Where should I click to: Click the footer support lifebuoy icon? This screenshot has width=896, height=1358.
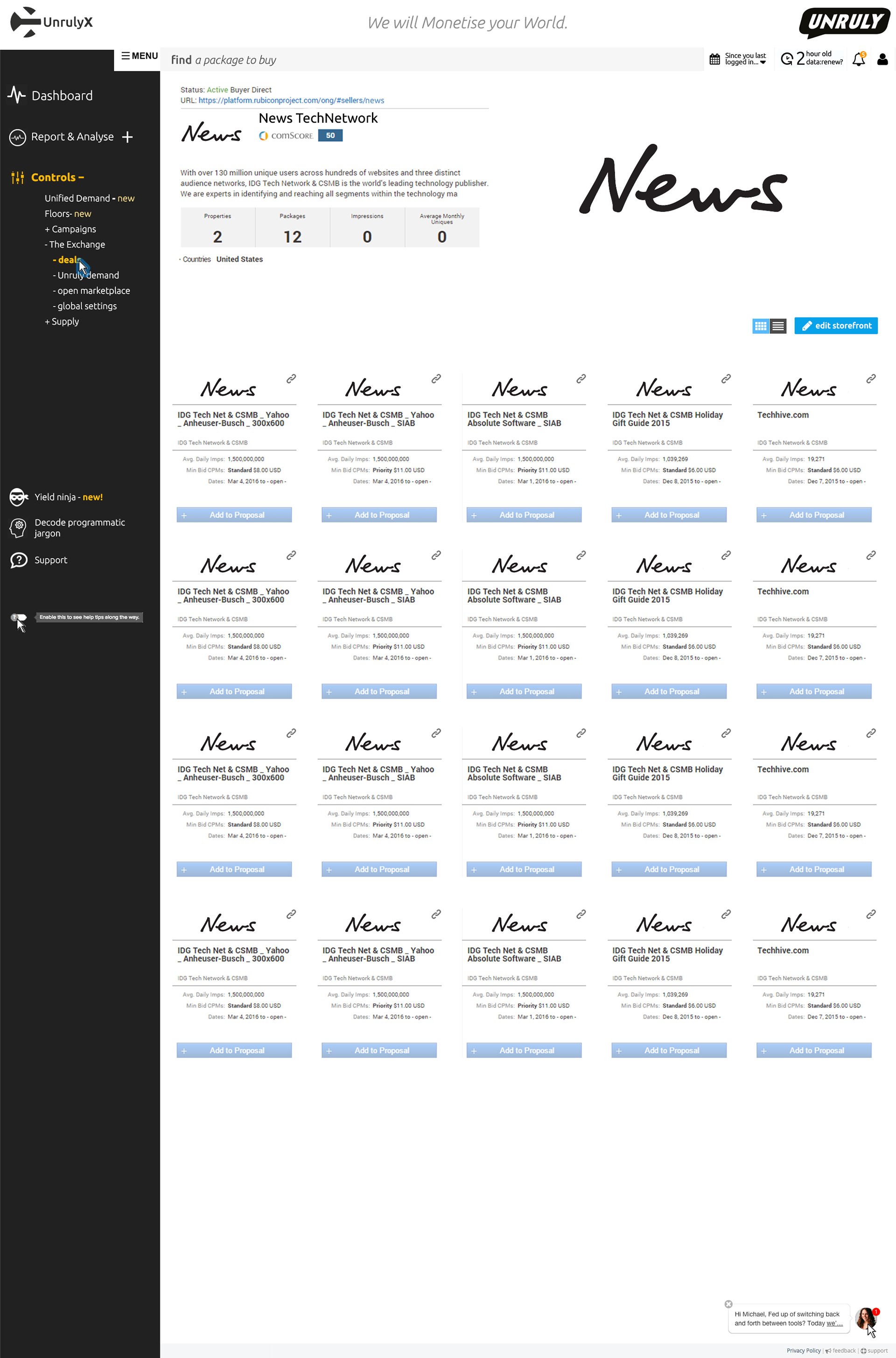[863, 1351]
